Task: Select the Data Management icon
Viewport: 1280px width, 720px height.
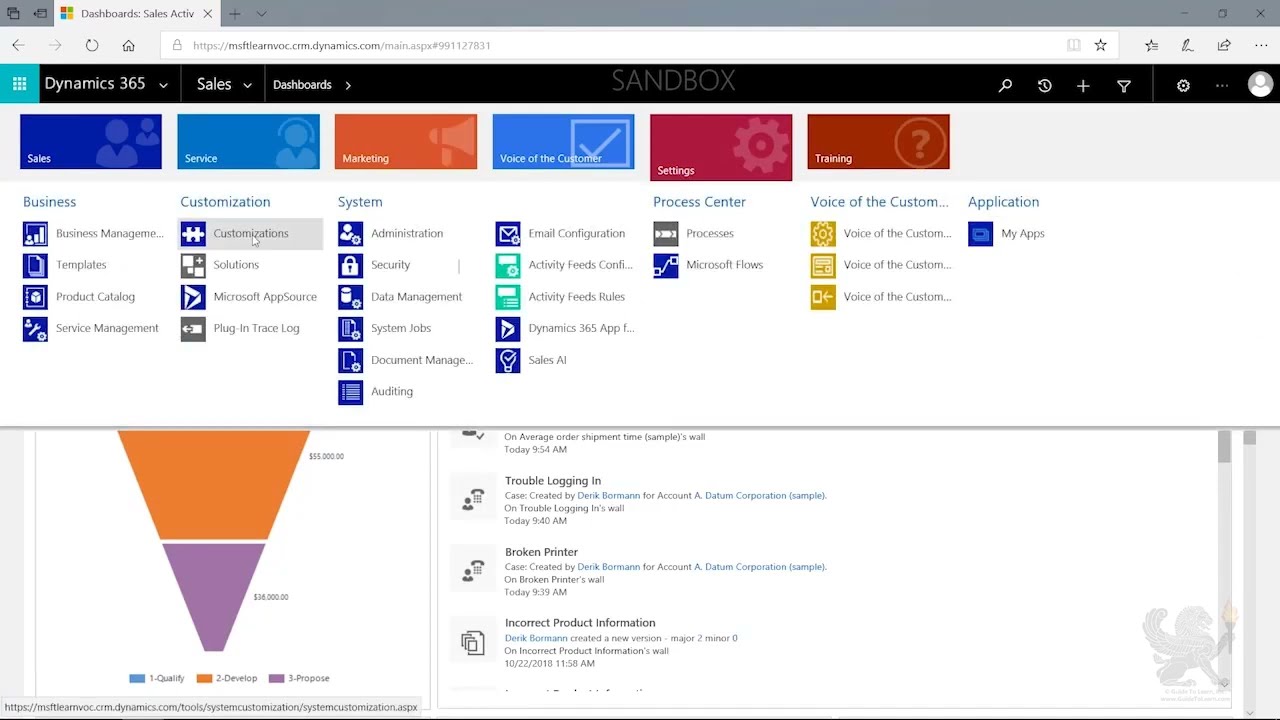Action: click(351, 297)
